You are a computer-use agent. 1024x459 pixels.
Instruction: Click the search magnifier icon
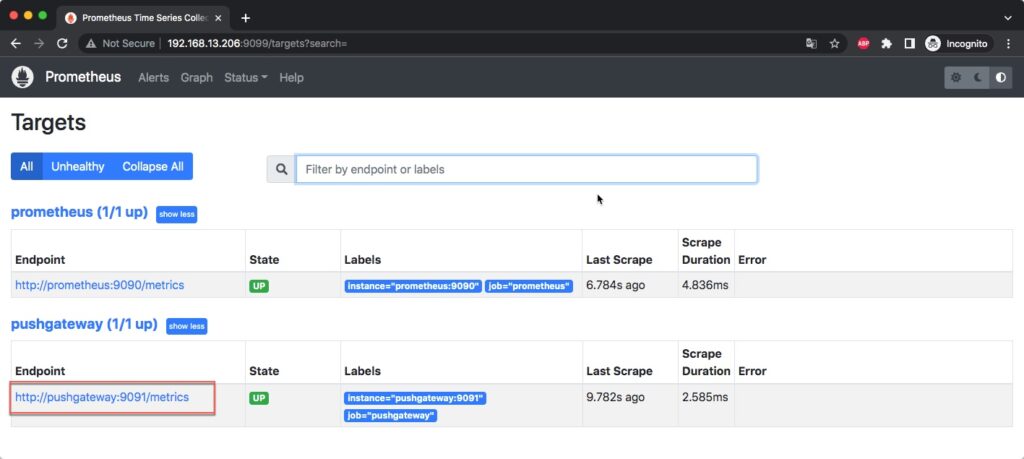point(281,169)
